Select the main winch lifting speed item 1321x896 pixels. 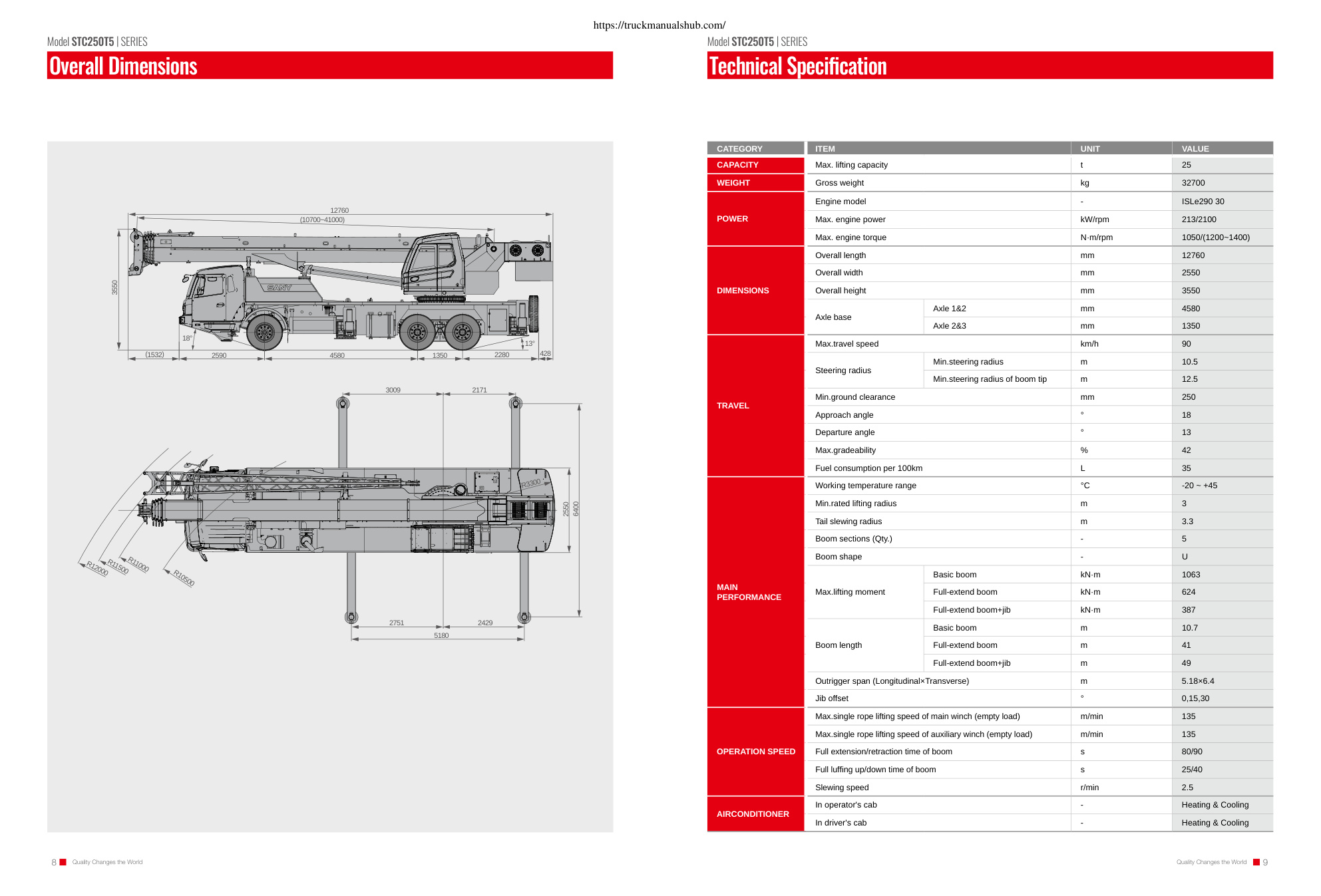click(917, 716)
